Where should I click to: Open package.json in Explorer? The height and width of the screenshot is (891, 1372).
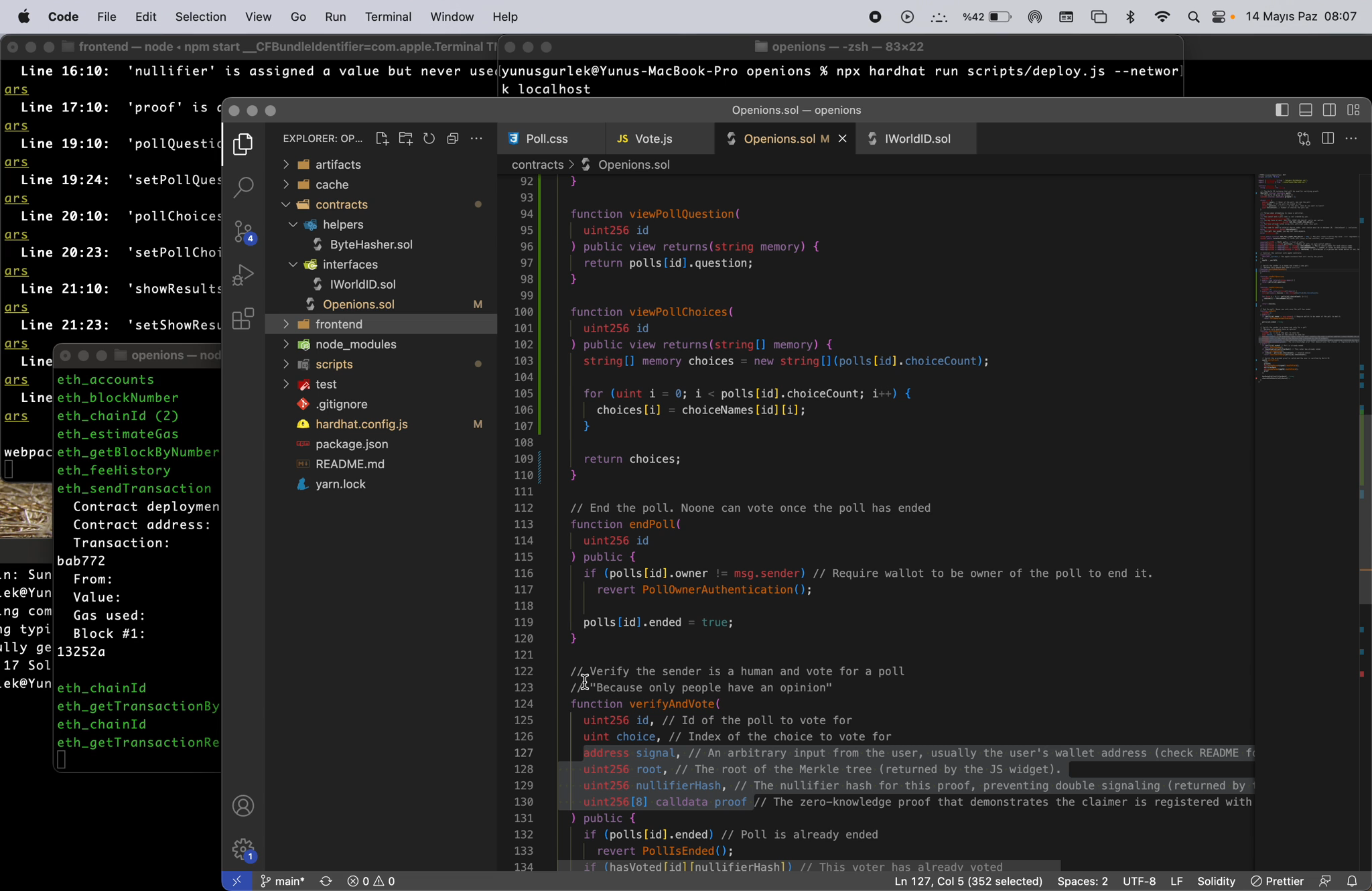381,444
